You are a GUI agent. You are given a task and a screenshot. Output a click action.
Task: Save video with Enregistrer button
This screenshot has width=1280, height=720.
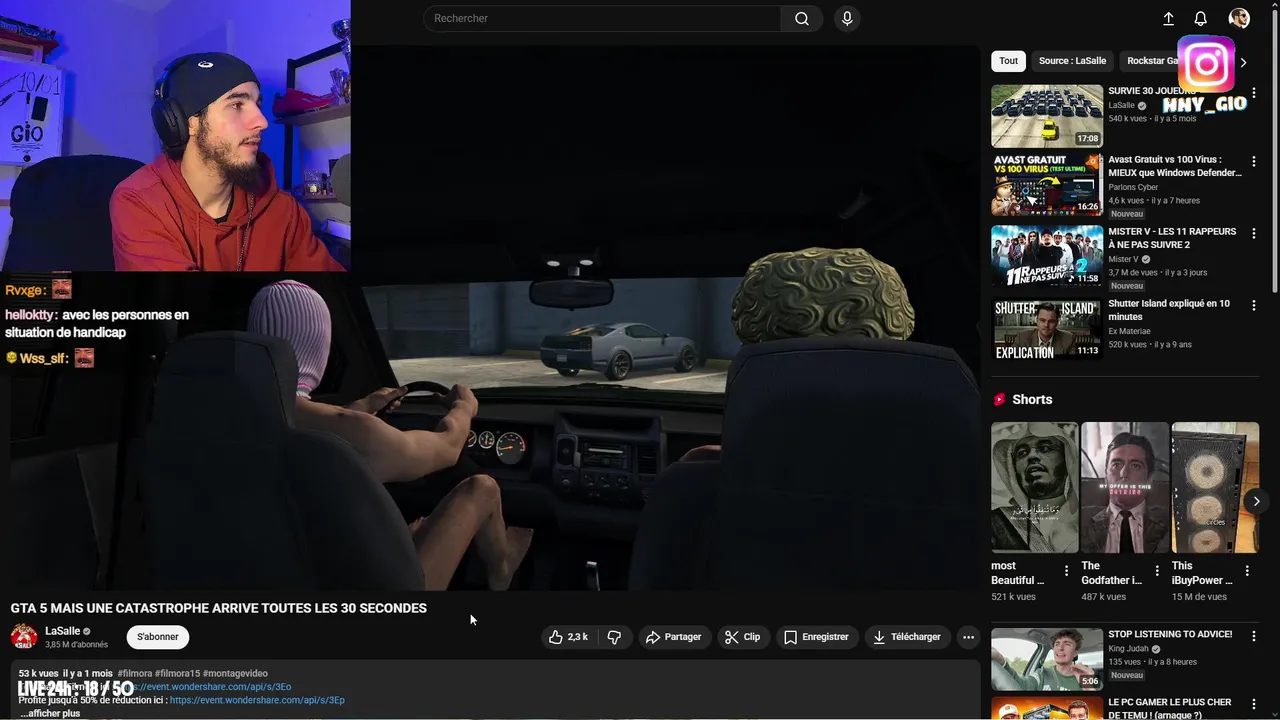click(816, 637)
